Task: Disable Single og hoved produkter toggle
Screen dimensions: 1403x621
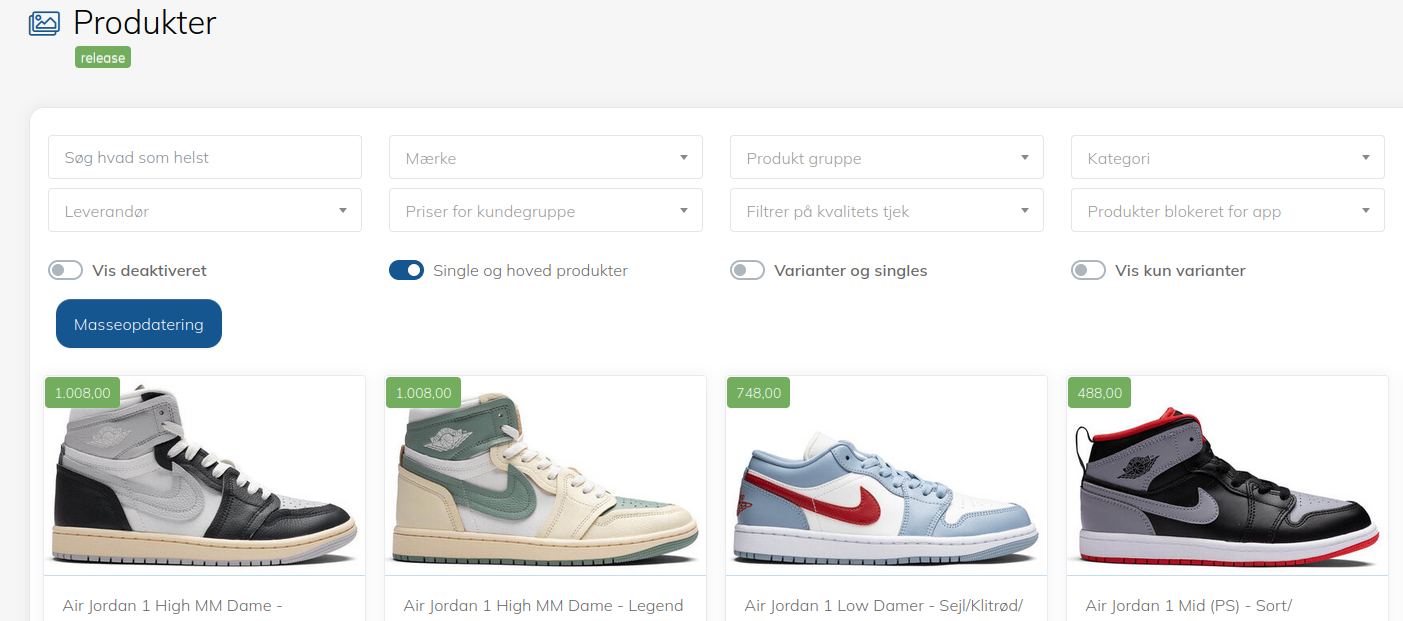Action: (x=406, y=270)
